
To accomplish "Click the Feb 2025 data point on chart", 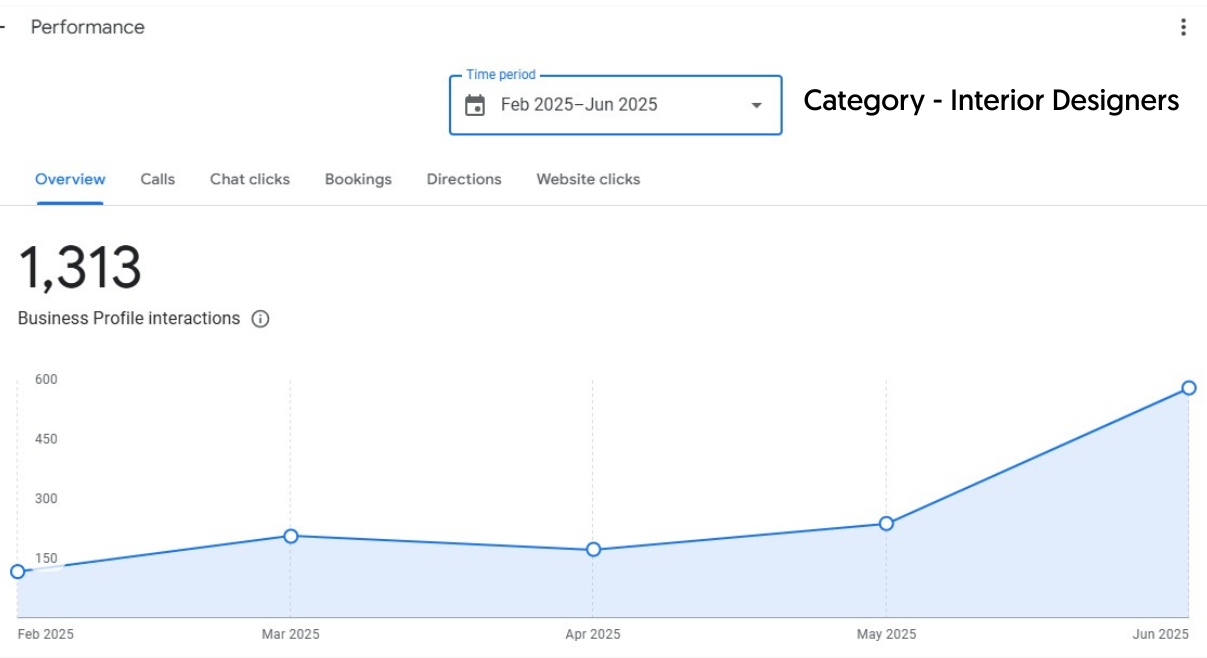I will click(17, 571).
